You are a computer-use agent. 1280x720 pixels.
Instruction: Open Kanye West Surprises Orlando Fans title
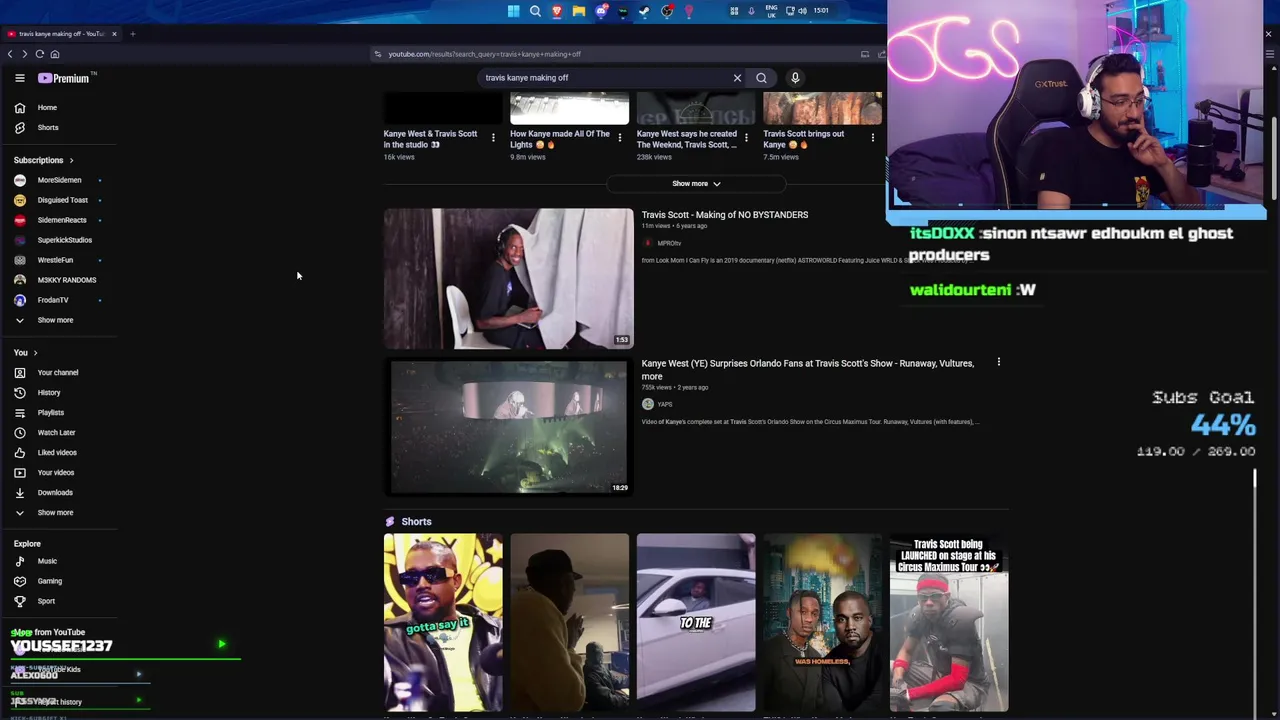point(807,369)
